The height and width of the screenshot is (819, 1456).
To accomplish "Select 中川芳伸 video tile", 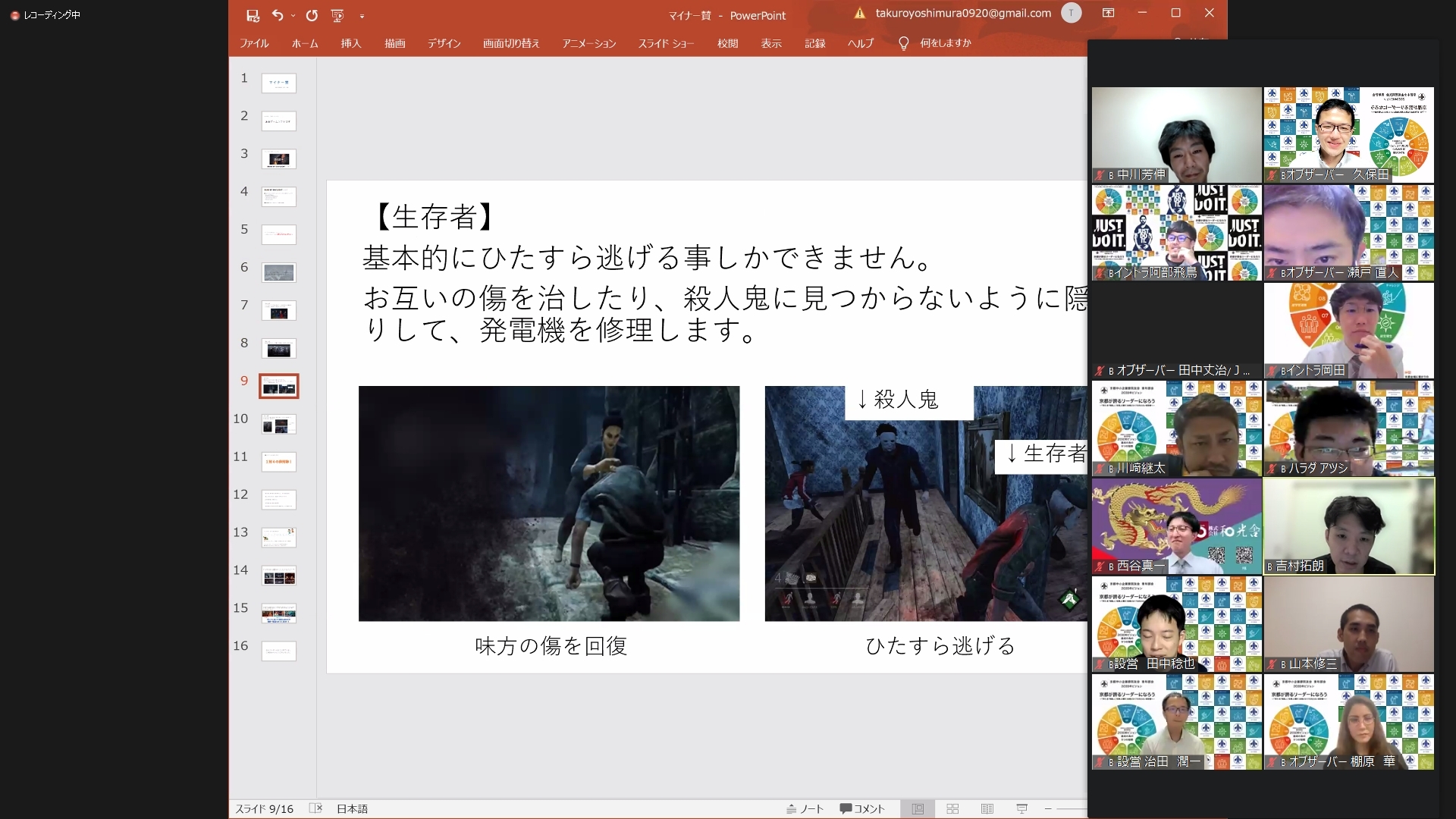I will (1176, 135).
